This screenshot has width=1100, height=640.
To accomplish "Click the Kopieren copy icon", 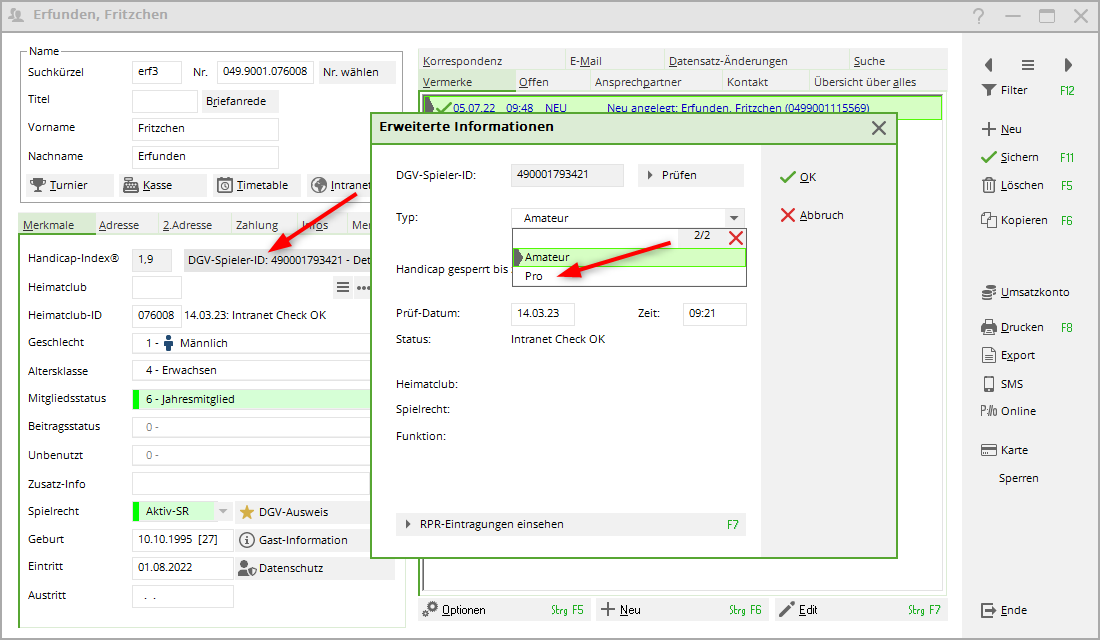I will [x=988, y=220].
